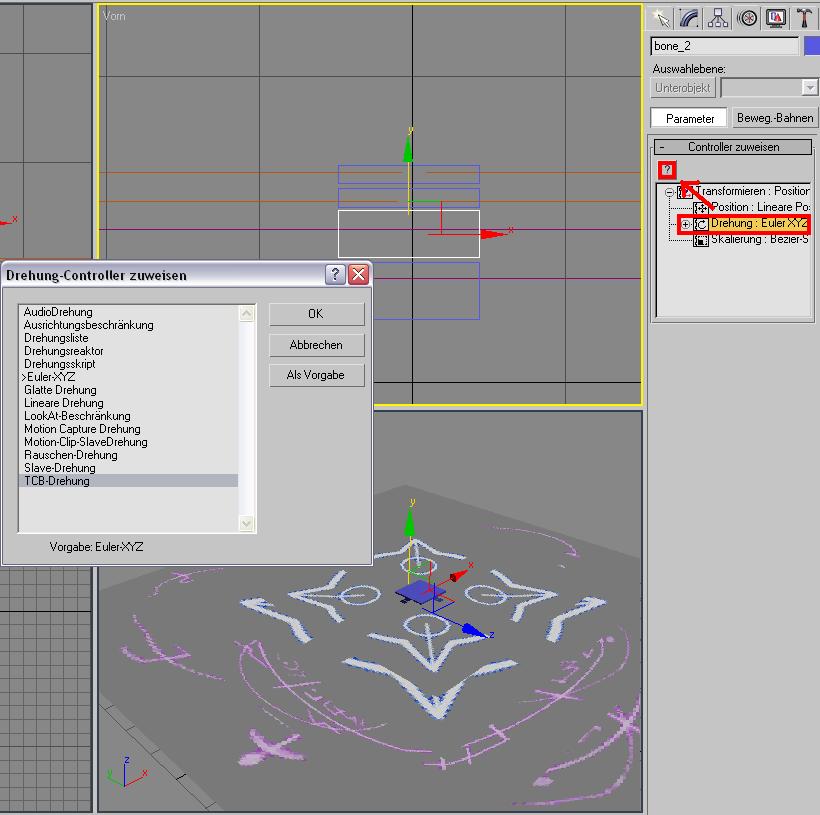Viewport: 820px width, 815px height.
Task: Select Skalierung : Bezier track
Action: (x=759, y=240)
